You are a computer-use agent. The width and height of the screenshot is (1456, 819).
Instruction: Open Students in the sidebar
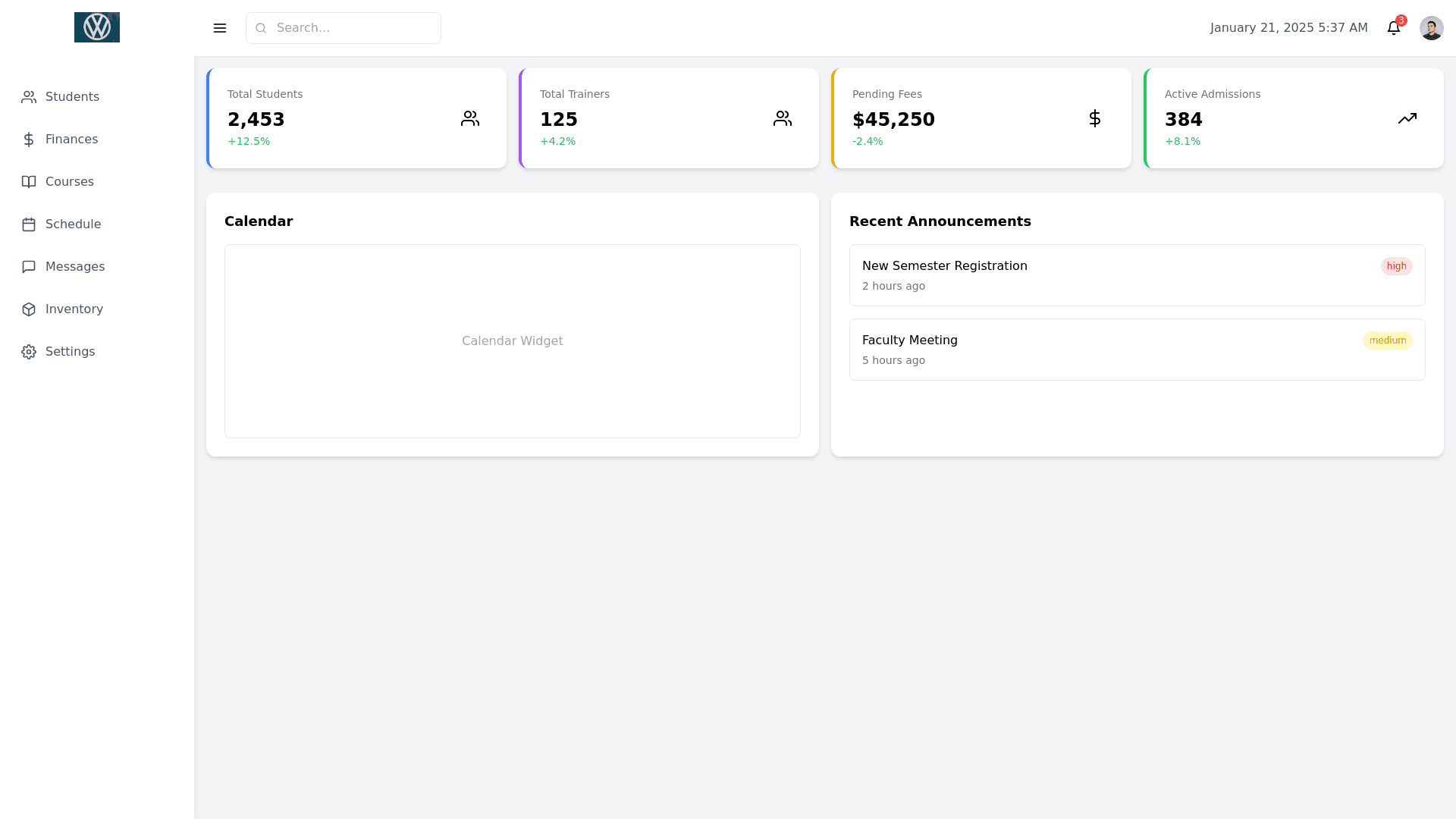pyautogui.click(x=72, y=97)
